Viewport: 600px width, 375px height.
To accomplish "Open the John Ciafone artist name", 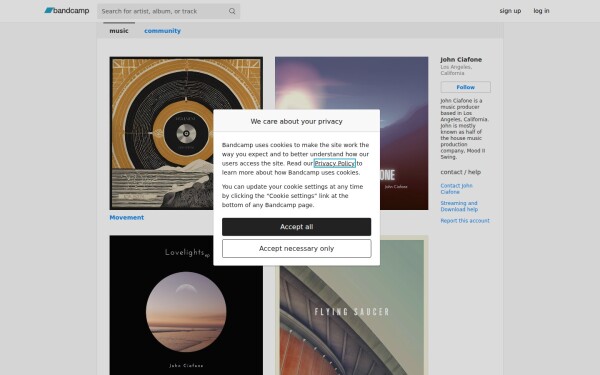I will 461,59.
